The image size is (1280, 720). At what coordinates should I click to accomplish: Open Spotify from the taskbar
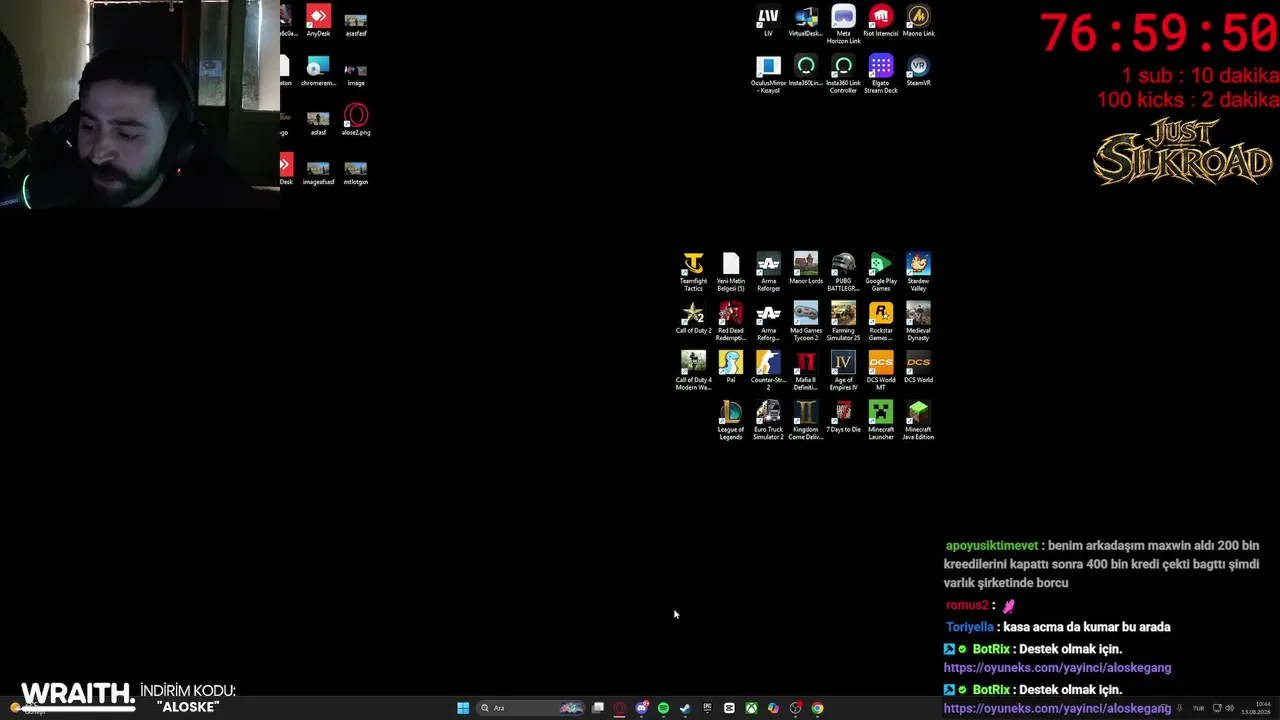click(x=663, y=708)
